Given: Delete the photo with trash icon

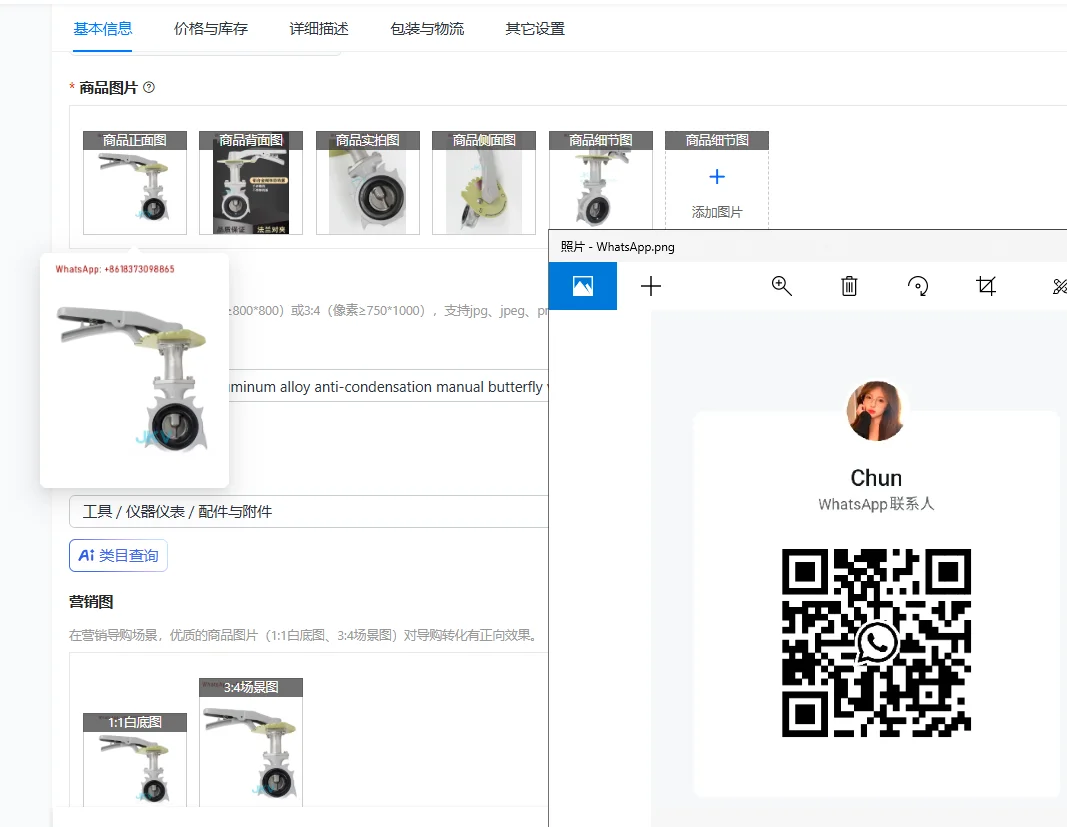Looking at the screenshot, I should pos(849,286).
